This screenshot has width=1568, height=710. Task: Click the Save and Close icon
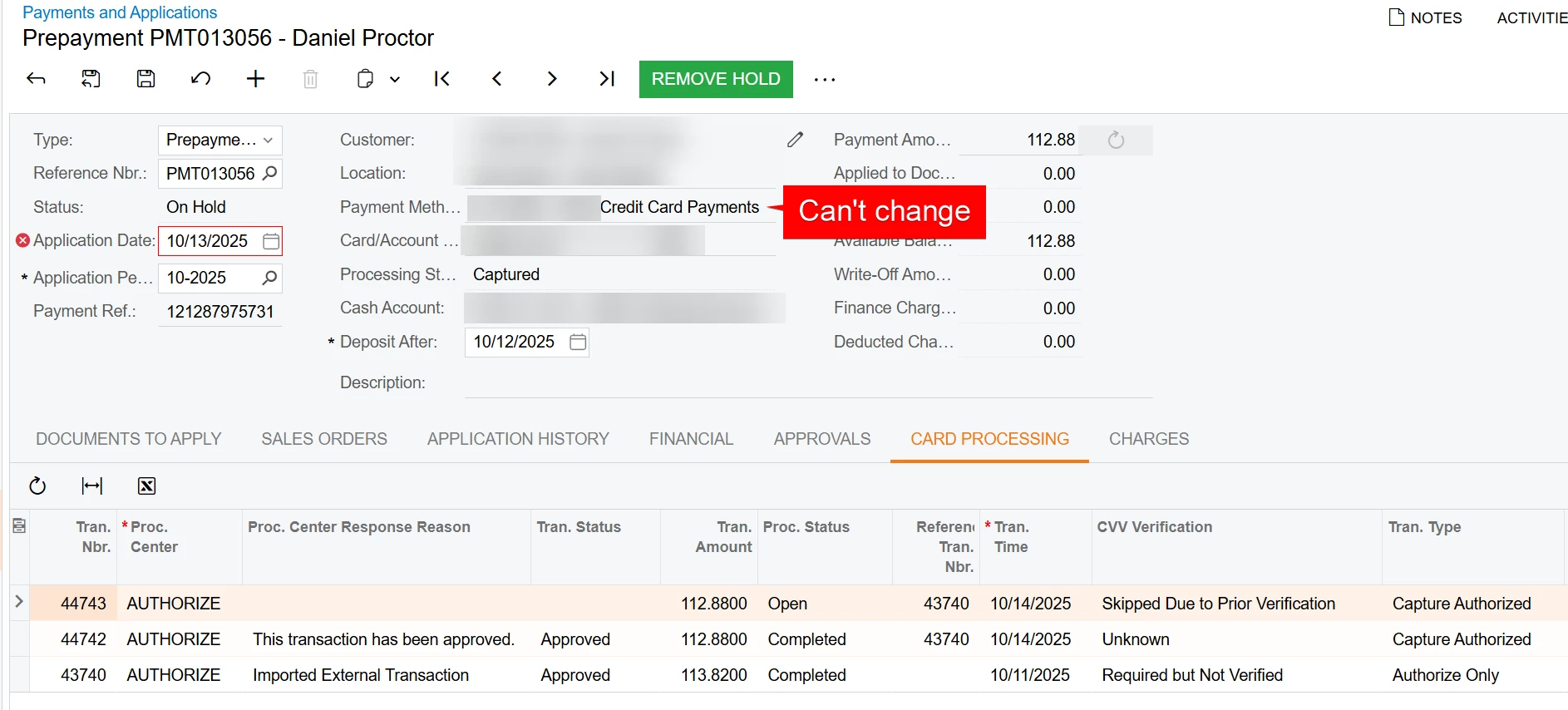(x=91, y=79)
